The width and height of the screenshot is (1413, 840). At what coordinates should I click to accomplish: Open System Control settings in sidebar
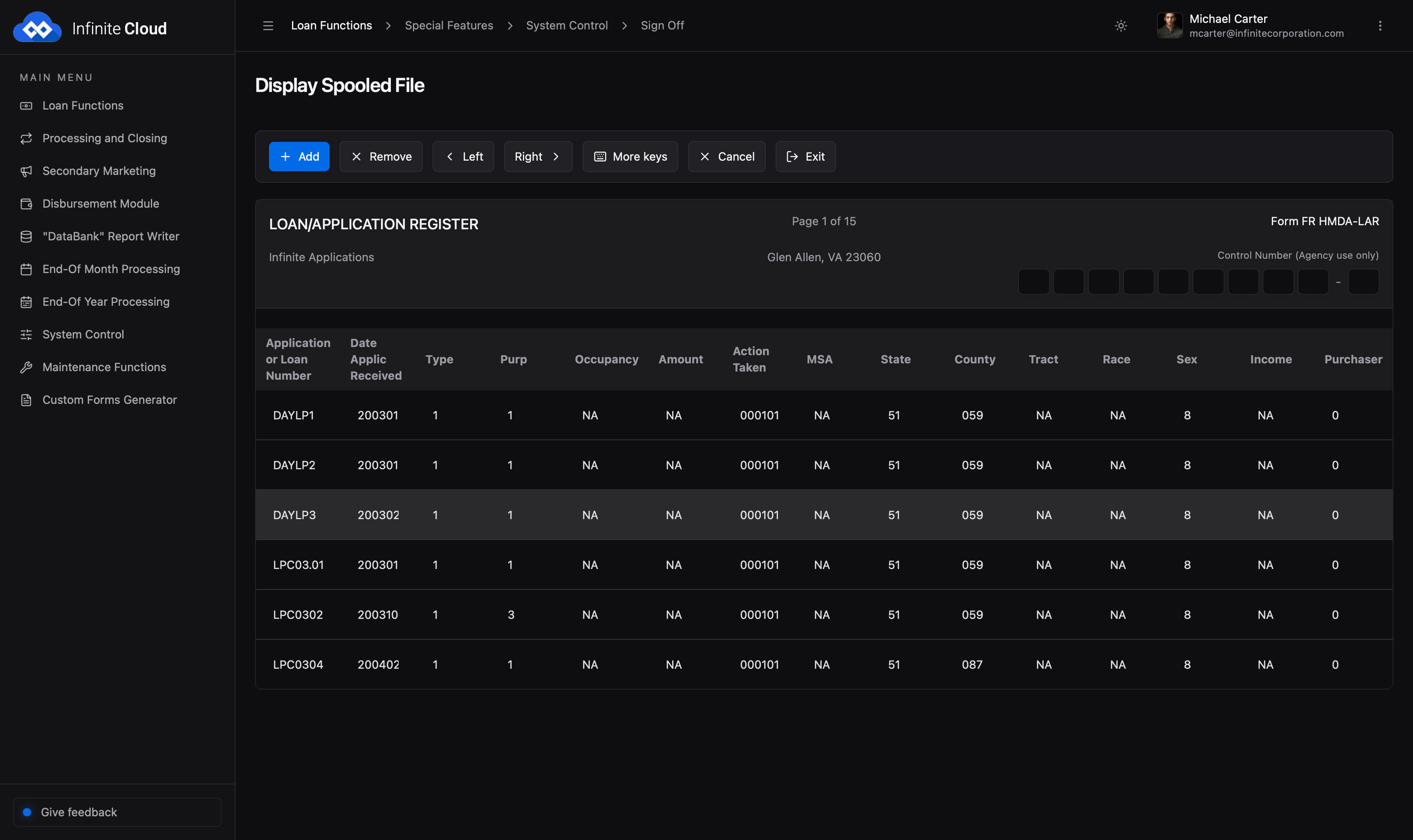pos(83,334)
